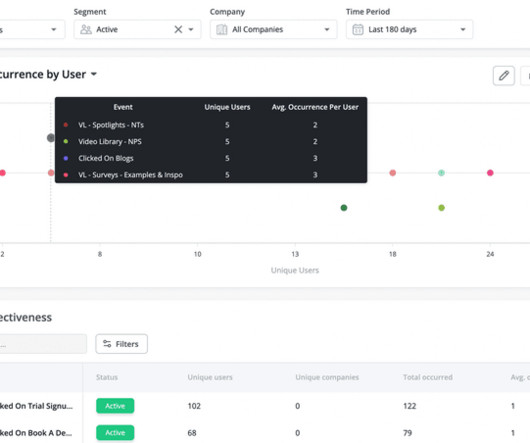Viewport: 530px width, 443px height.
Task: Click the light green data point on chart
Action: [x=441, y=207]
